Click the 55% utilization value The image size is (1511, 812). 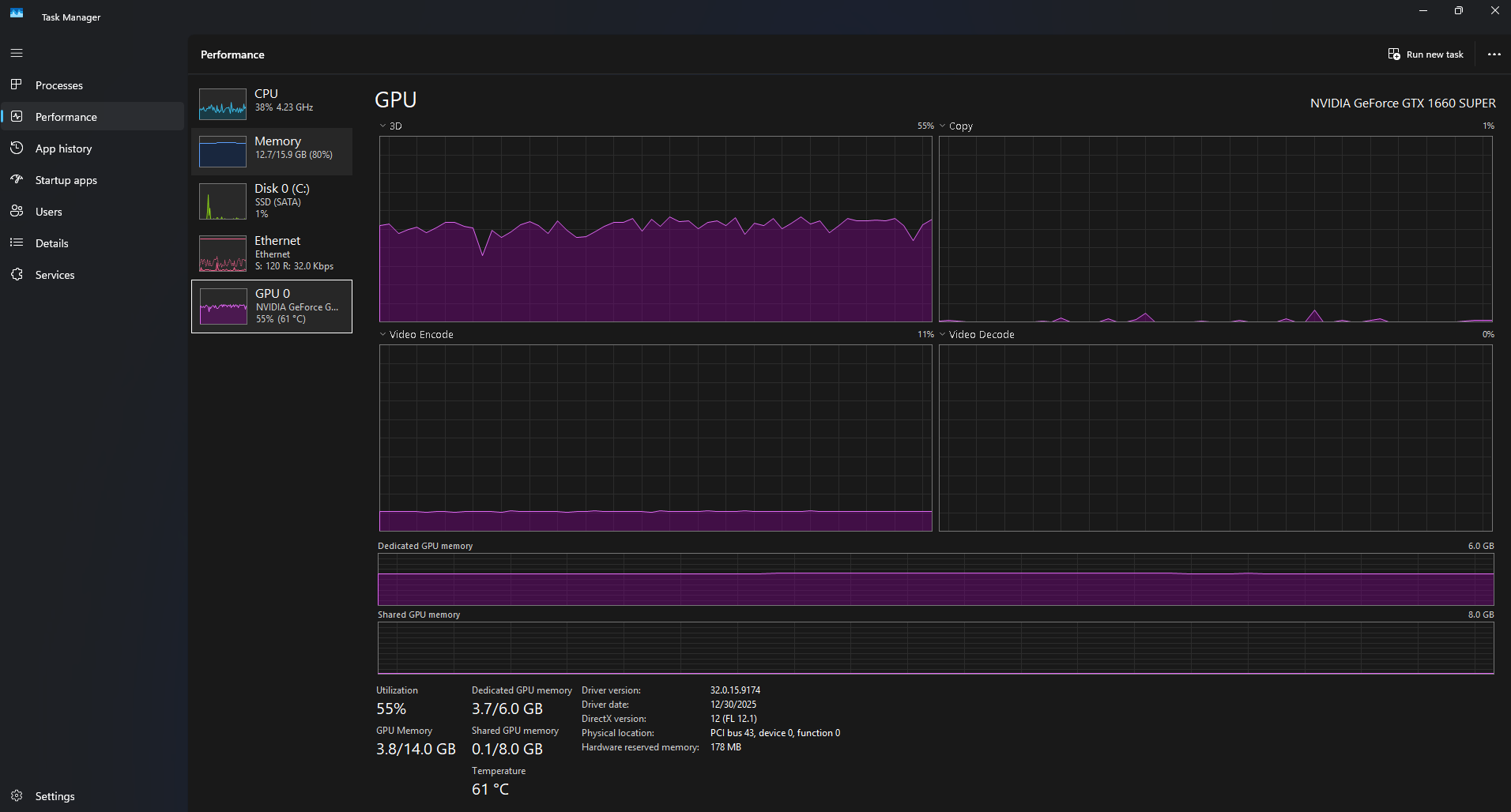(391, 709)
